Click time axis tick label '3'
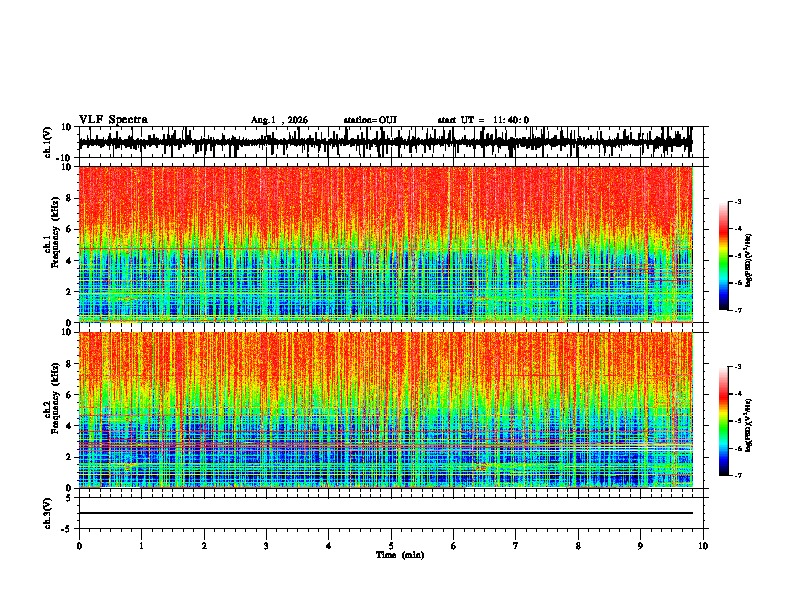The height and width of the screenshot is (612, 792). click(x=266, y=546)
